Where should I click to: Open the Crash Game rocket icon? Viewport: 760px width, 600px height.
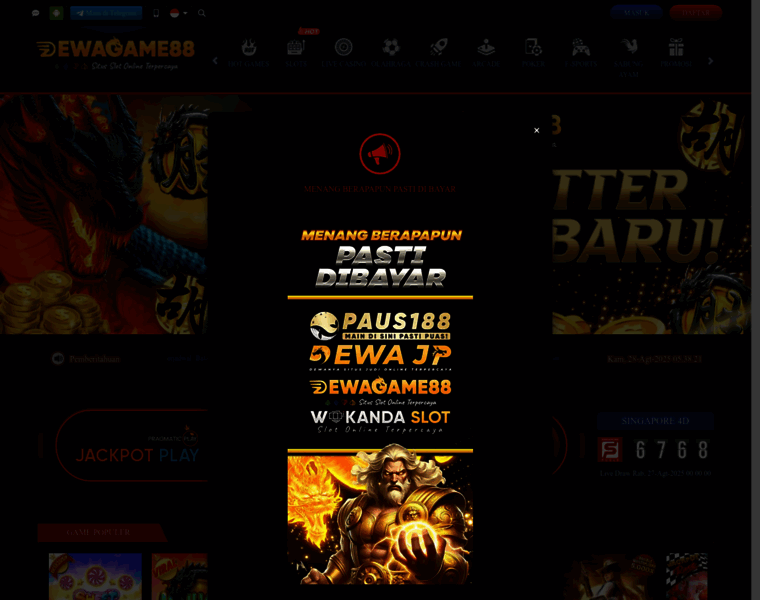438,47
